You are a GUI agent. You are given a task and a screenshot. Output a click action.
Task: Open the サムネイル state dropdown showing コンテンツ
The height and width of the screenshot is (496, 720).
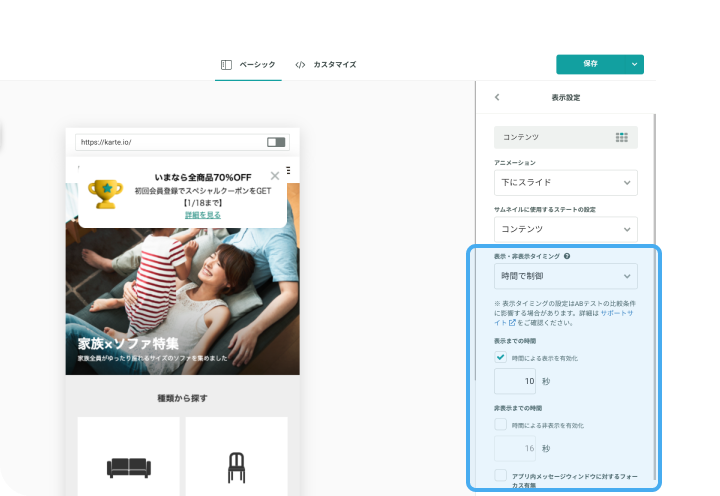click(x=566, y=229)
